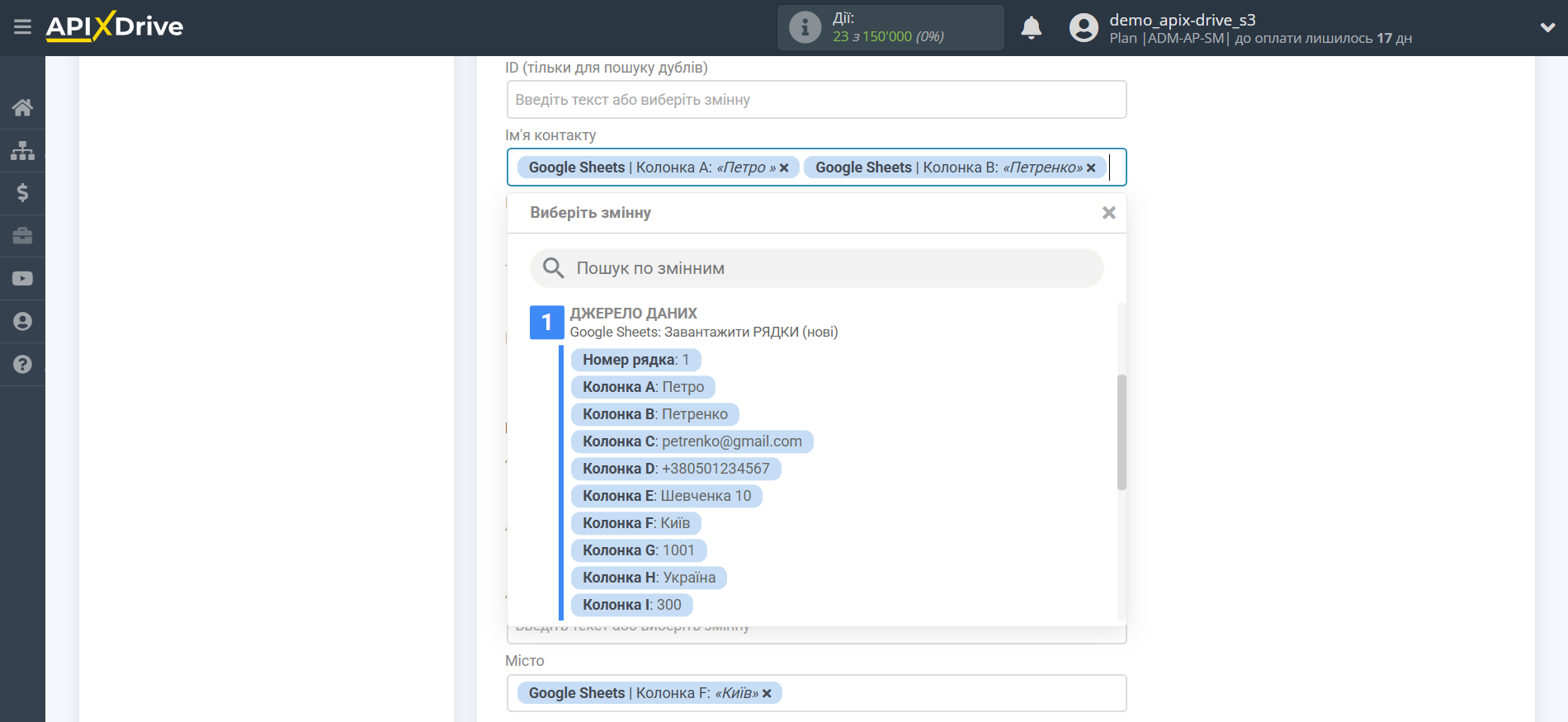Select variable Колонка G: 1001
Viewport: 1568px width, 722px height.
[639, 550]
